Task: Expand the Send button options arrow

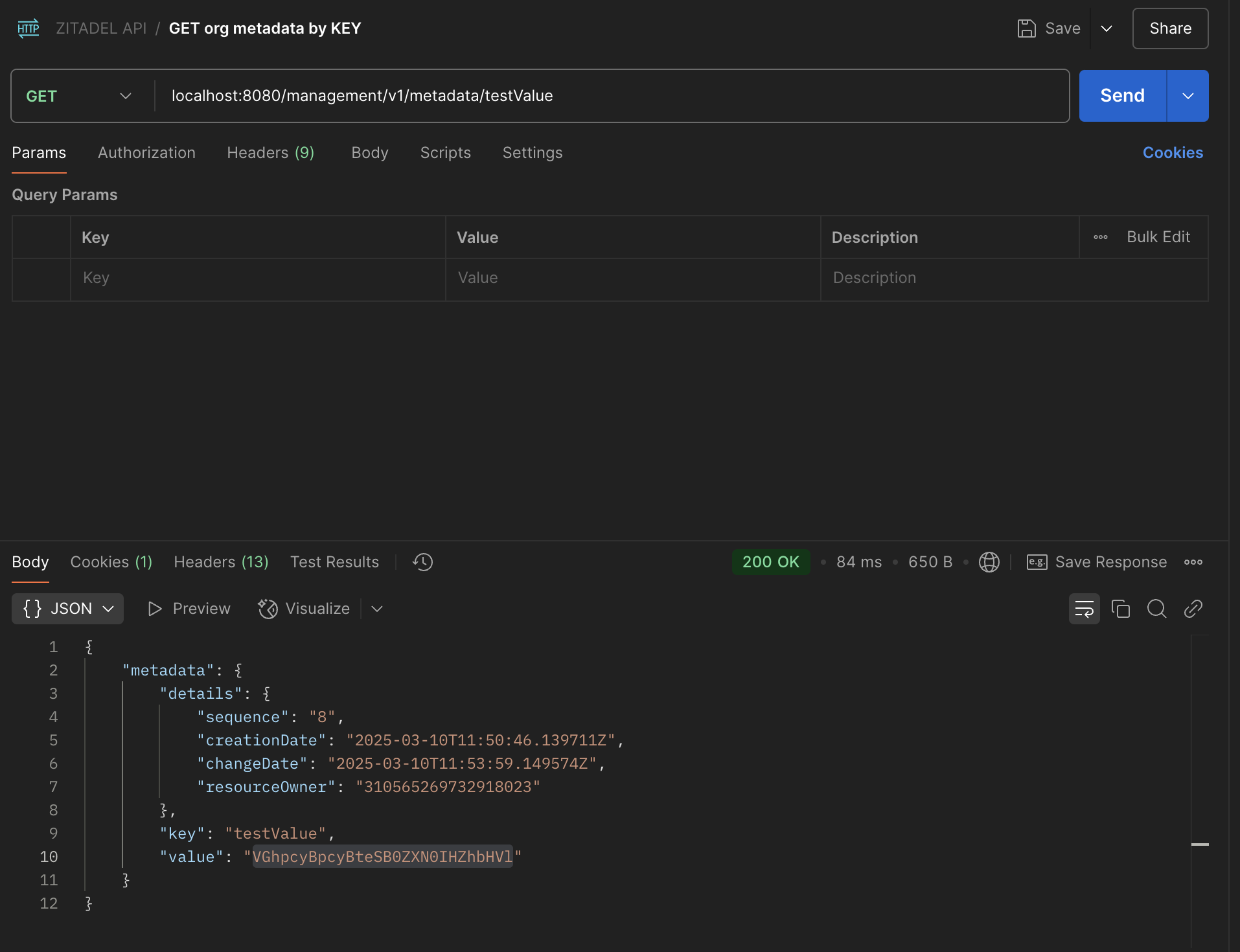Action: pyautogui.click(x=1188, y=96)
